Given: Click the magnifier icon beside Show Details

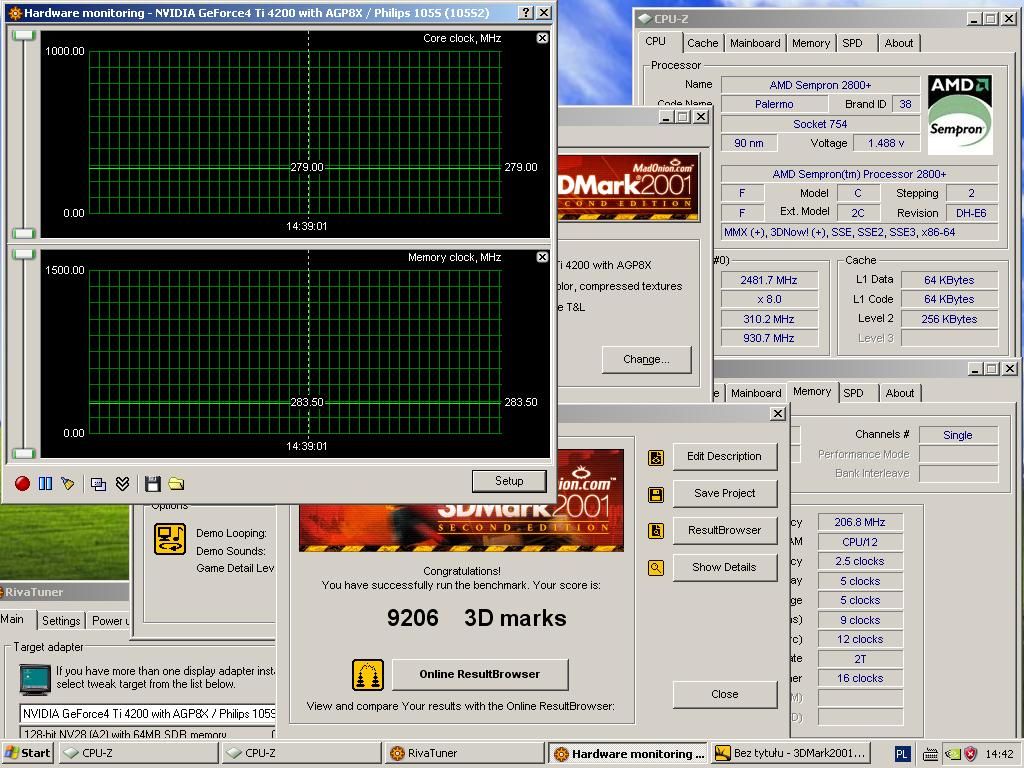Looking at the screenshot, I should 656,568.
